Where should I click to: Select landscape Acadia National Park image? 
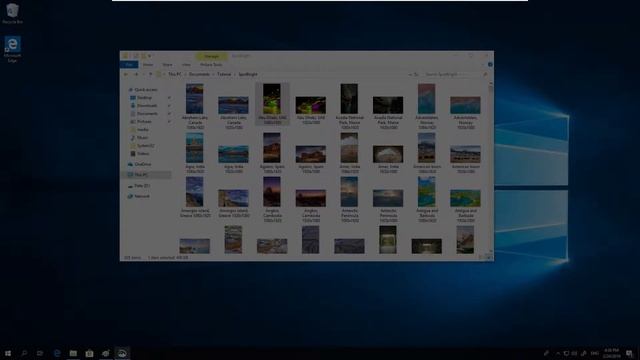tap(388, 105)
